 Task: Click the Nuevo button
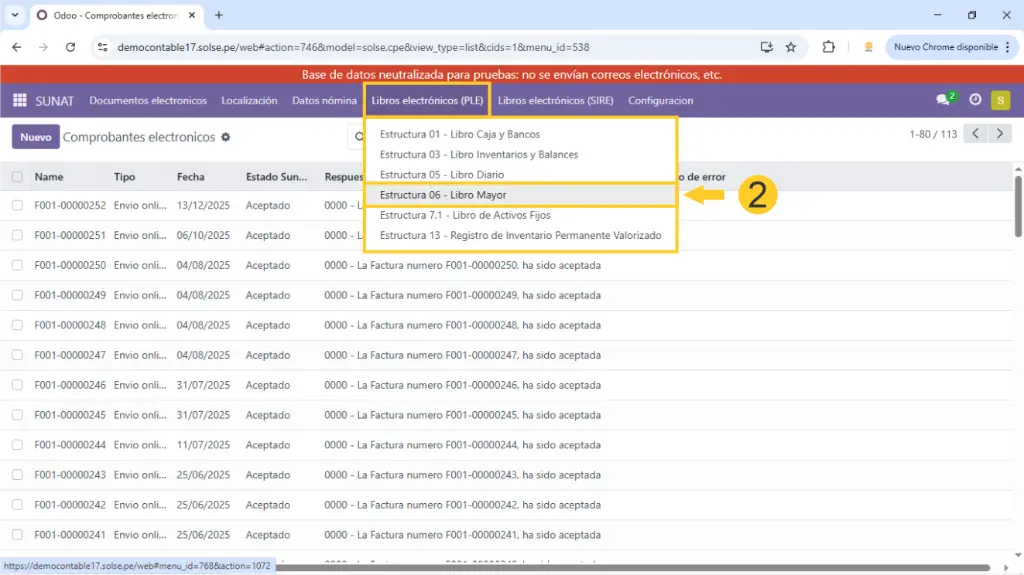tap(35, 137)
